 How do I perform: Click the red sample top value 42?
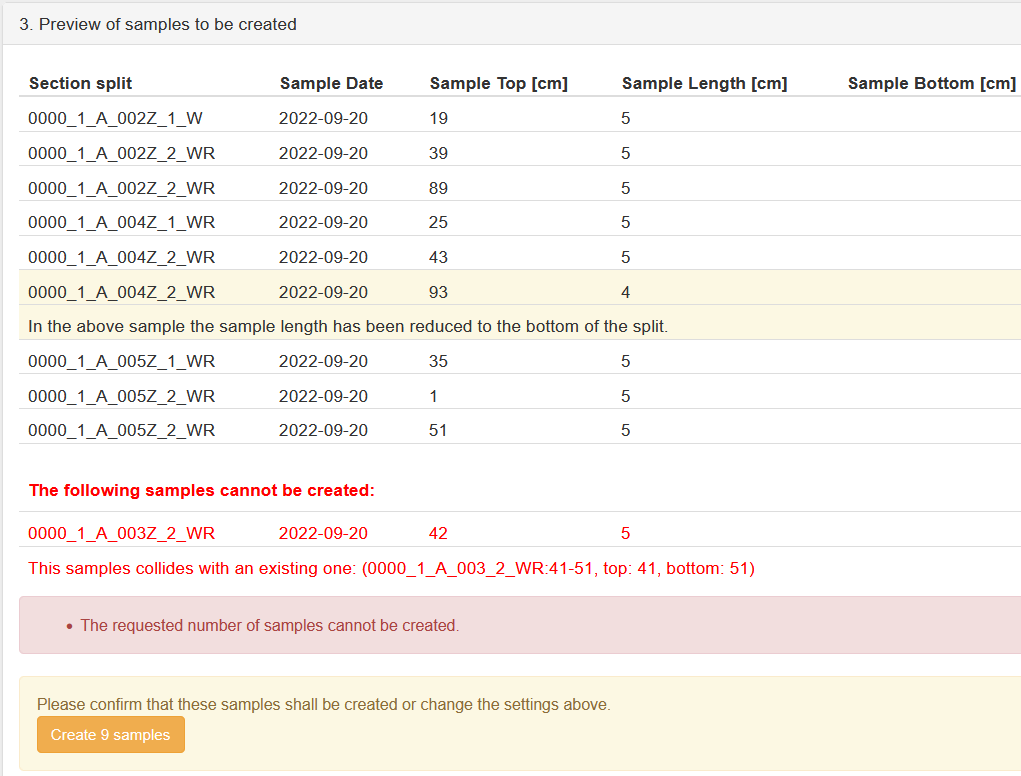(x=438, y=533)
